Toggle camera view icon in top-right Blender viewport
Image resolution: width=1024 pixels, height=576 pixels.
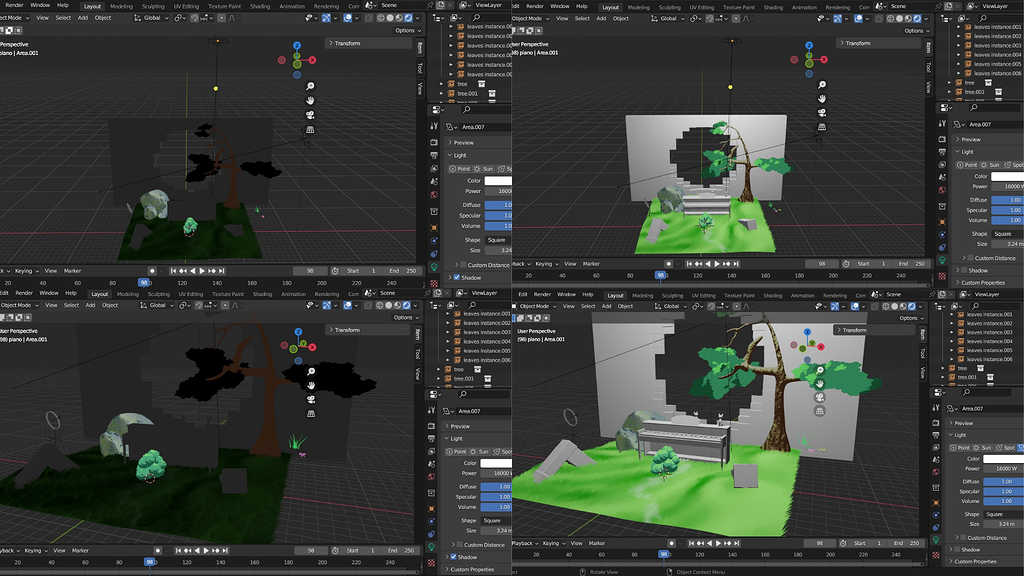point(822,112)
